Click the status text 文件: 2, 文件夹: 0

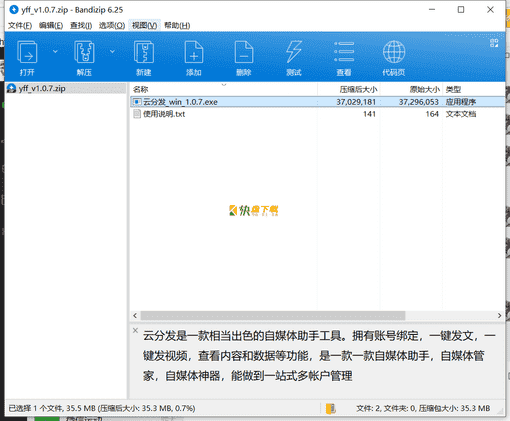[x=386, y=408]
